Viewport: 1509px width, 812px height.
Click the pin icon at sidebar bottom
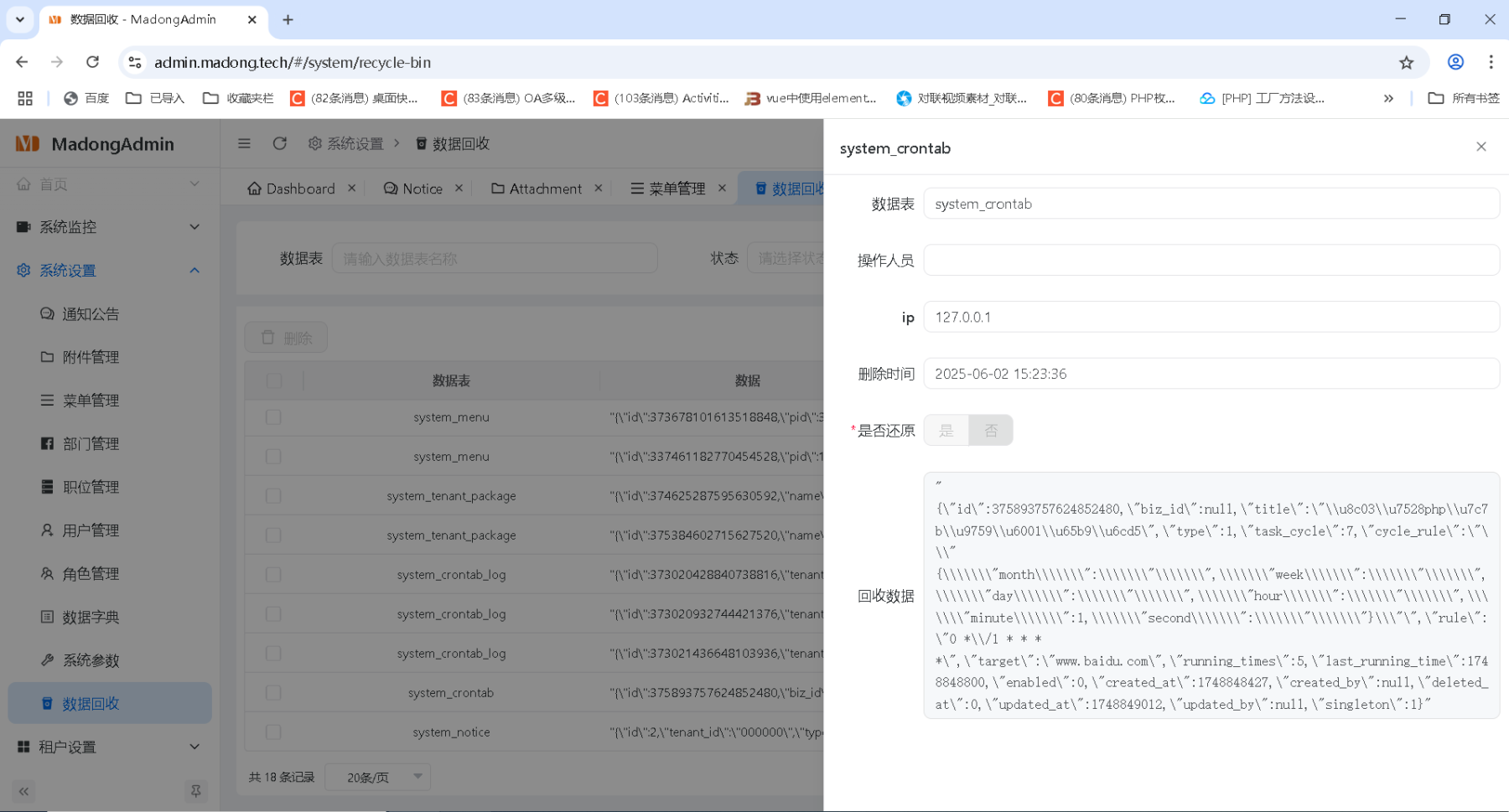195,791
